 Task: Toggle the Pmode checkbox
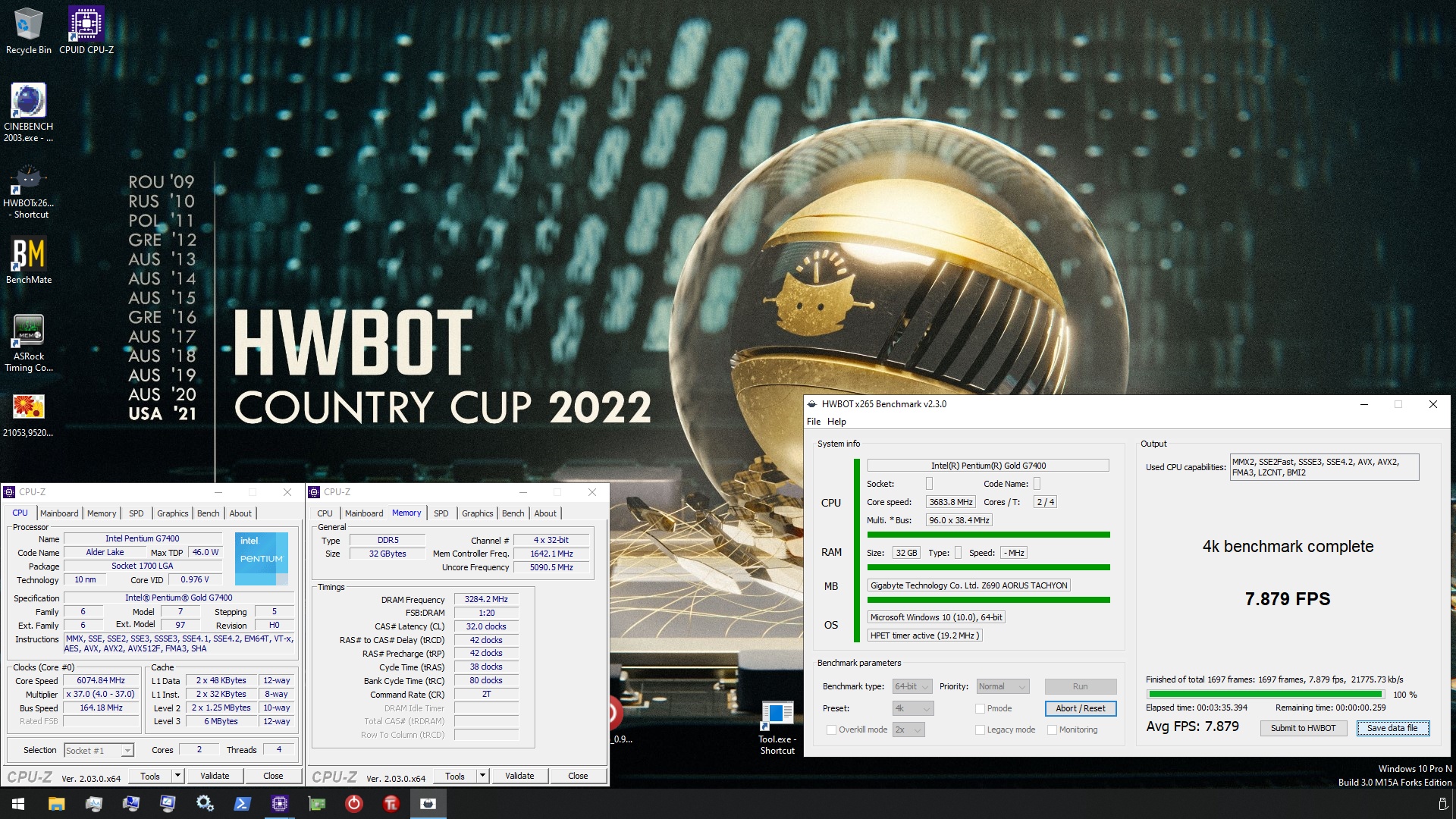980,708
